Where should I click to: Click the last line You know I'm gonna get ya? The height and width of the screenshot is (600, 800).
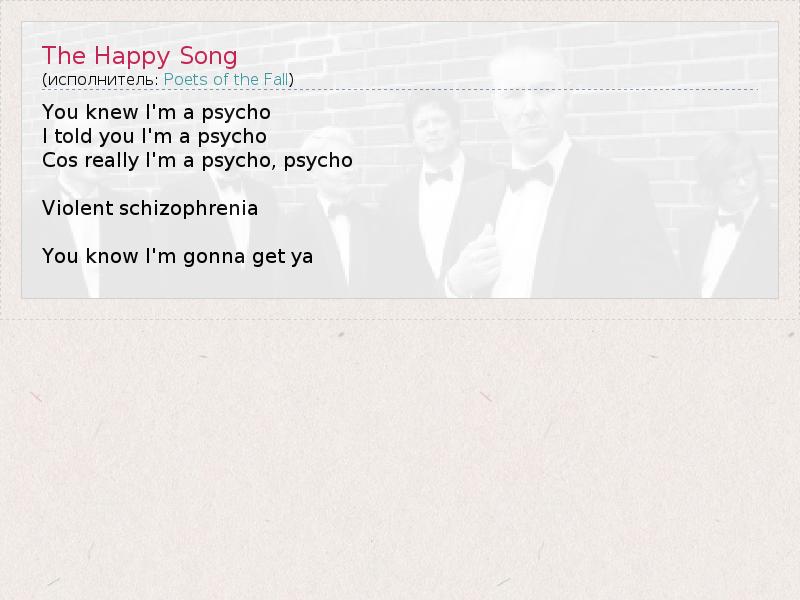point(177,256)
